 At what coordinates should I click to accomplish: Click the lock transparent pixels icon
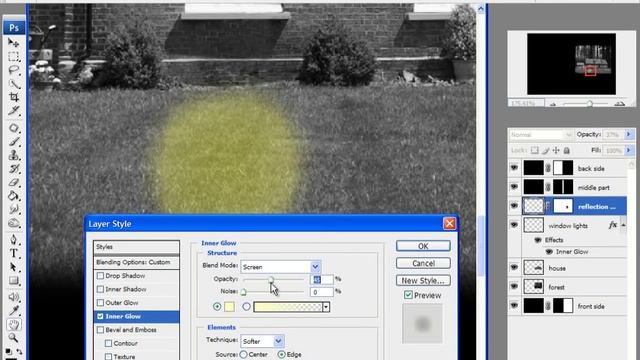coord(534,151)
